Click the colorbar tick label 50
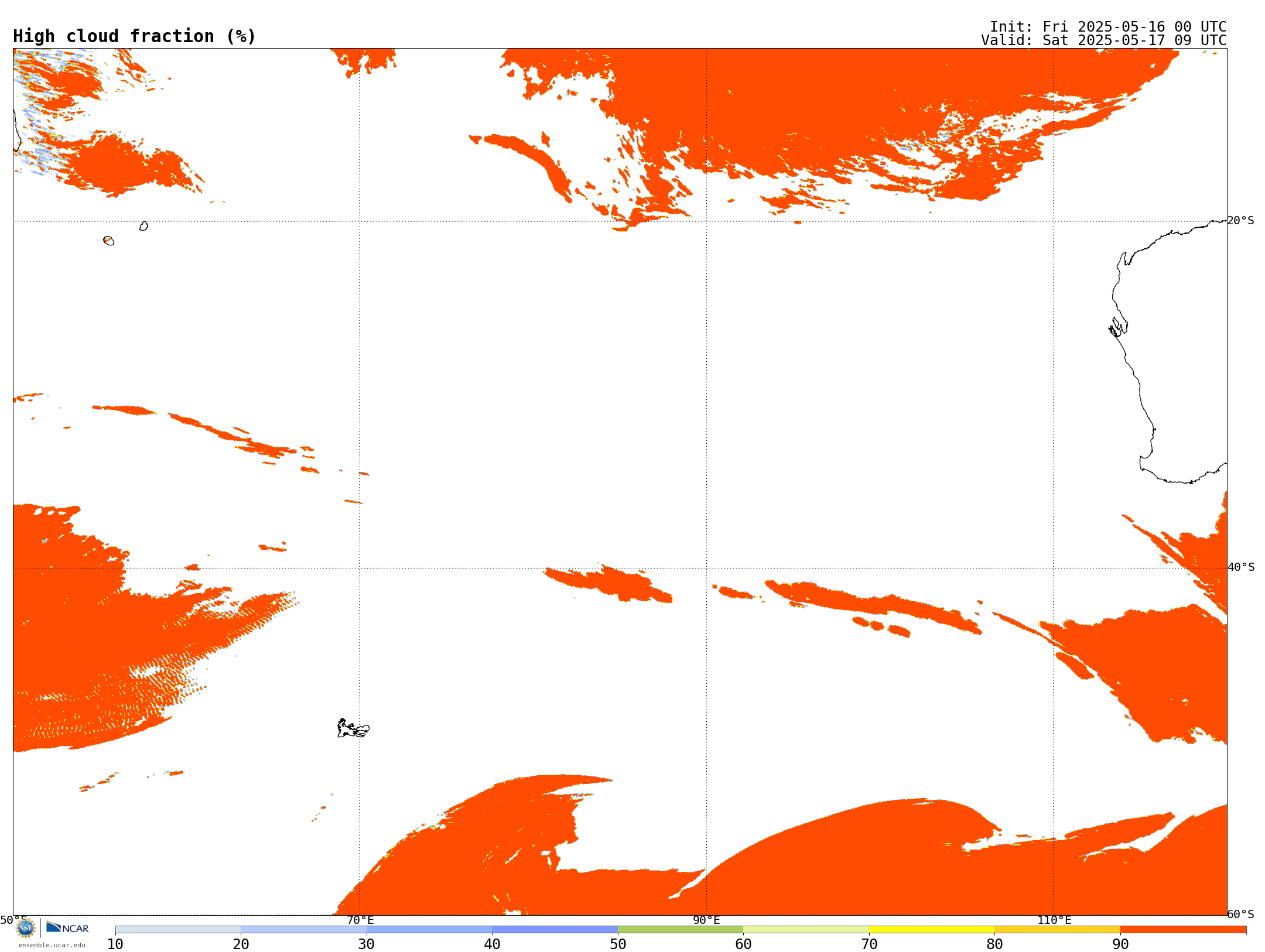The image size is (1265, 952). [618, 944]
